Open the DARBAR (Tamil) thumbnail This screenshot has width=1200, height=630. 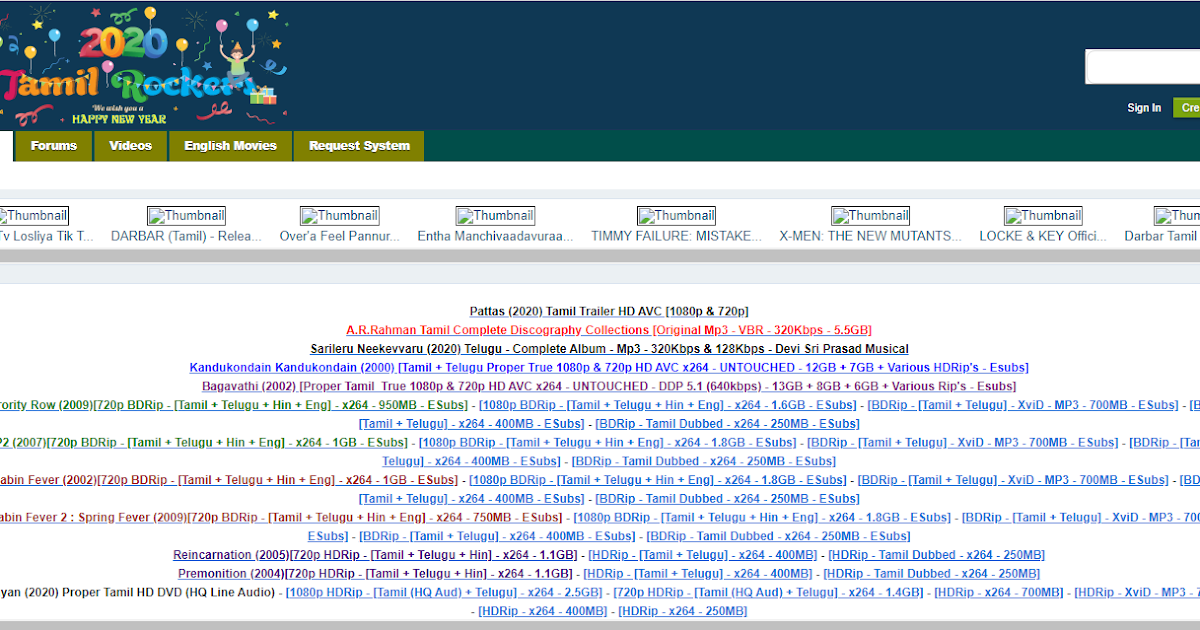(186, 215)
